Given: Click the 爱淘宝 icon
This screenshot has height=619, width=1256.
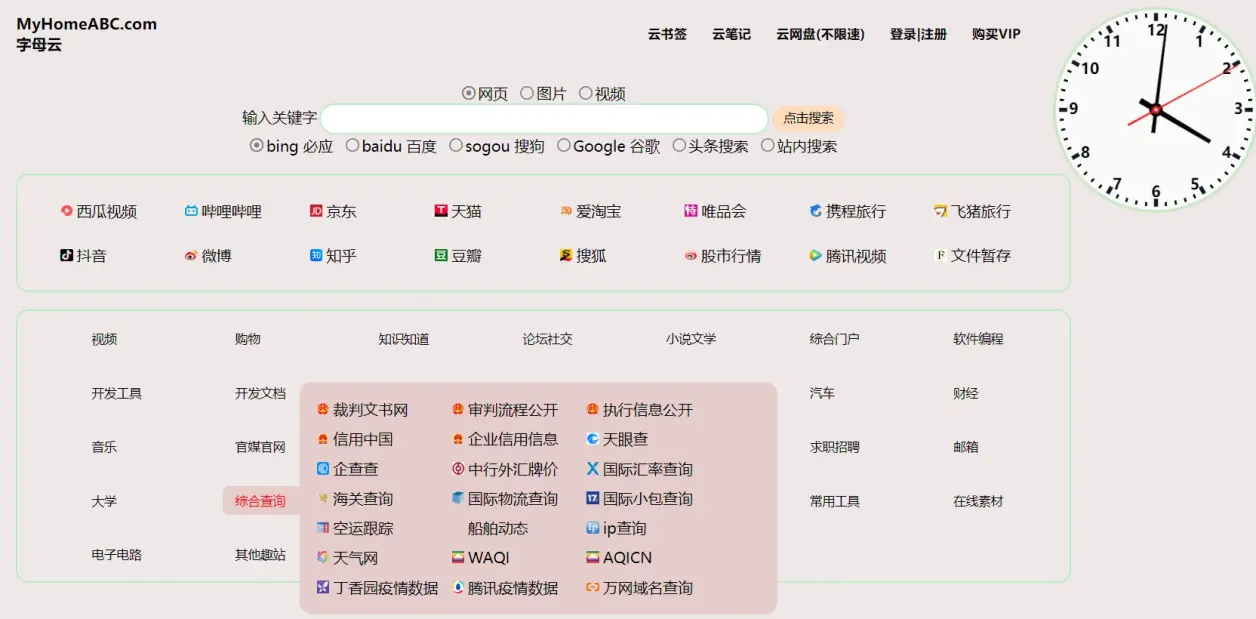Looking at the screenshot, I should pyautogui.click(x=566, y=211).
